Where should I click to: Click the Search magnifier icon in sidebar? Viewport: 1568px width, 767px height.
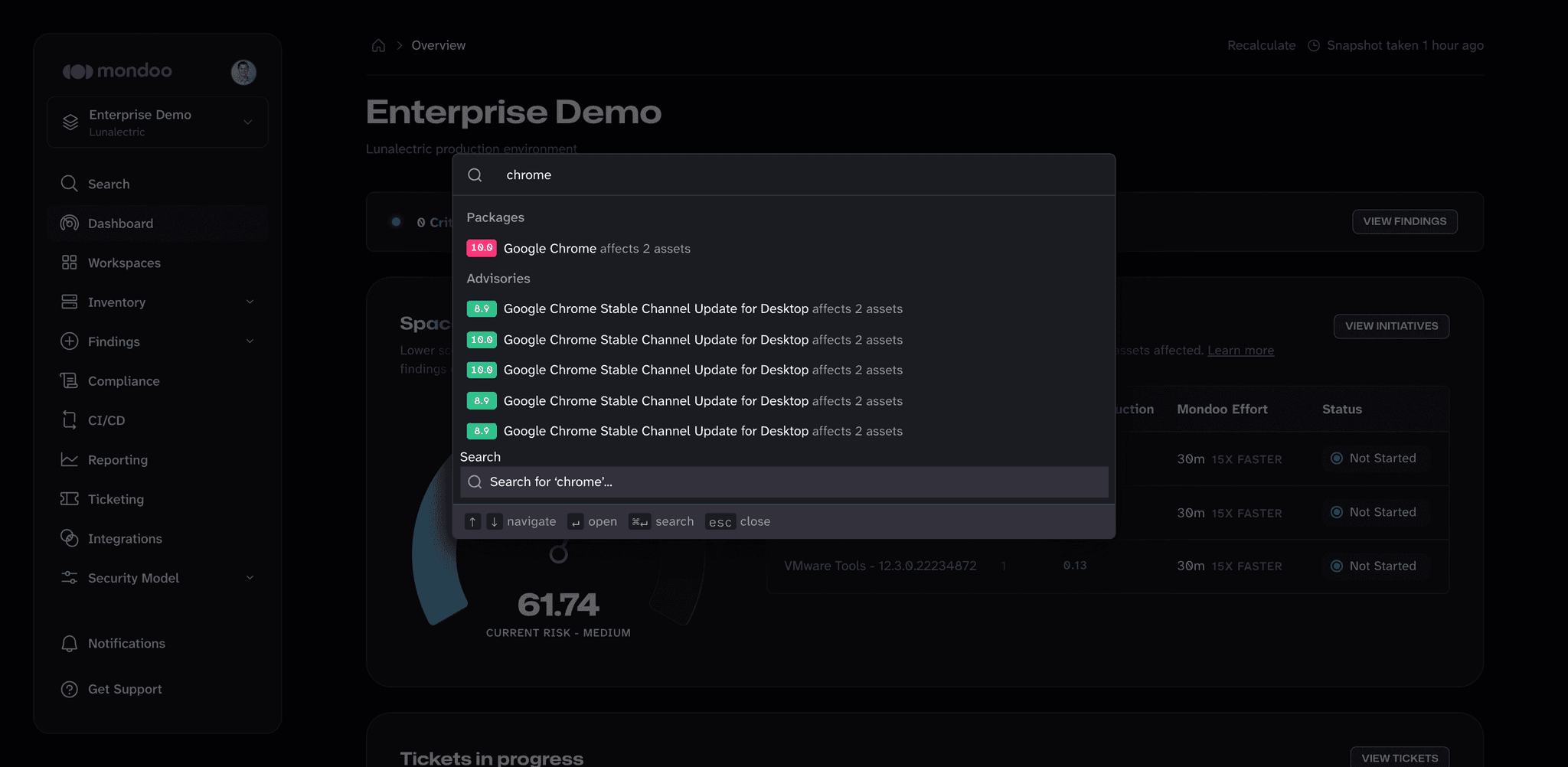click(x=69, y=184)
